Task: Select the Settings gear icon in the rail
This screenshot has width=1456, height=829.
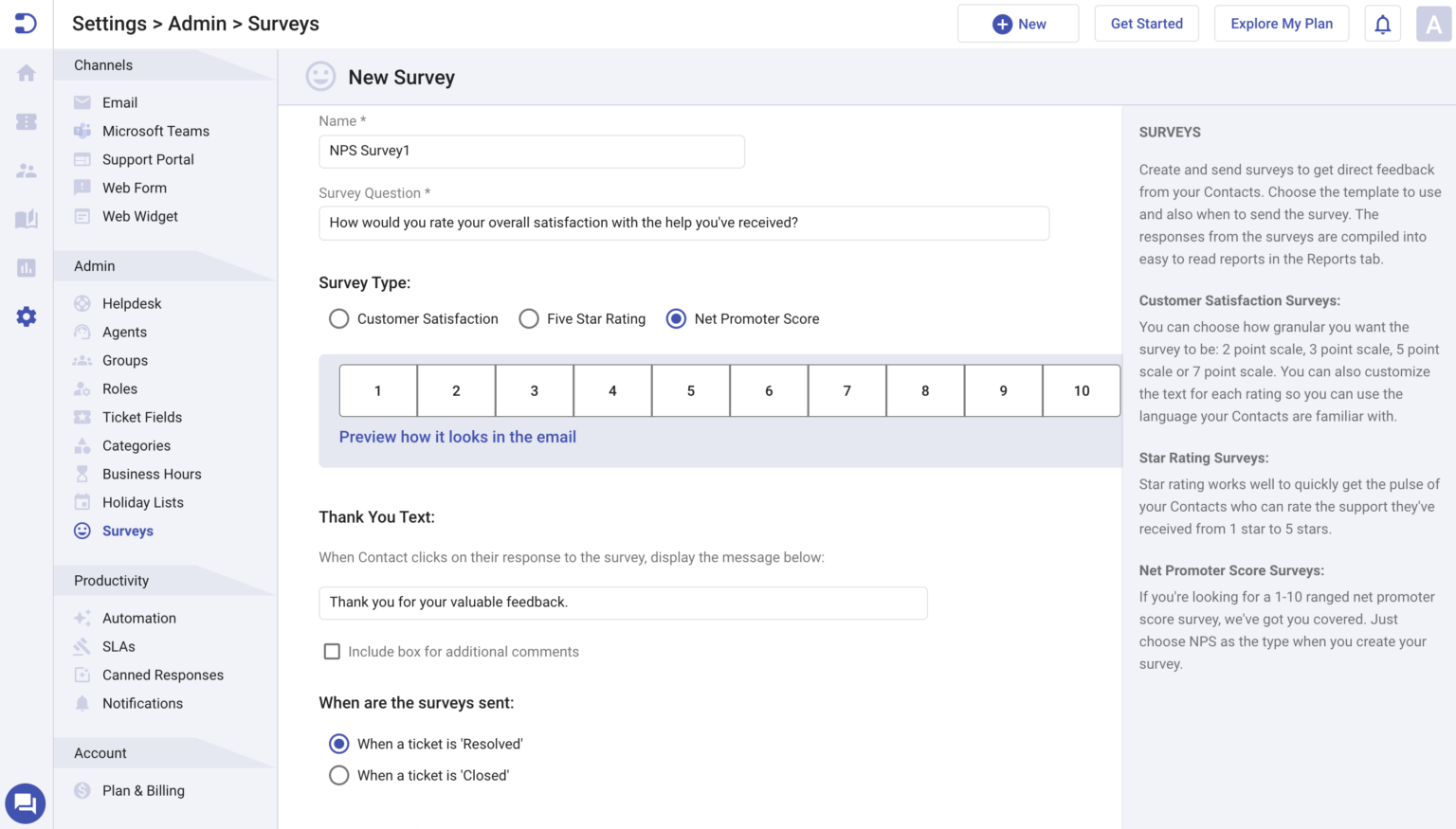Action: 26,315
